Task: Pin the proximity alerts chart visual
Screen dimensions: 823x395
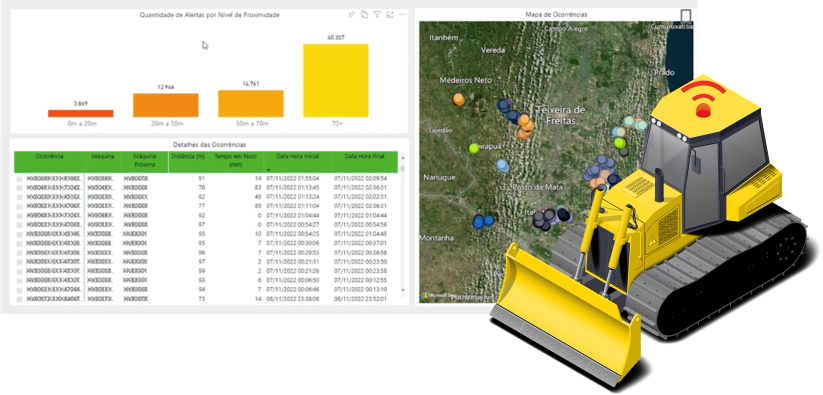Action: coord(351,15)
